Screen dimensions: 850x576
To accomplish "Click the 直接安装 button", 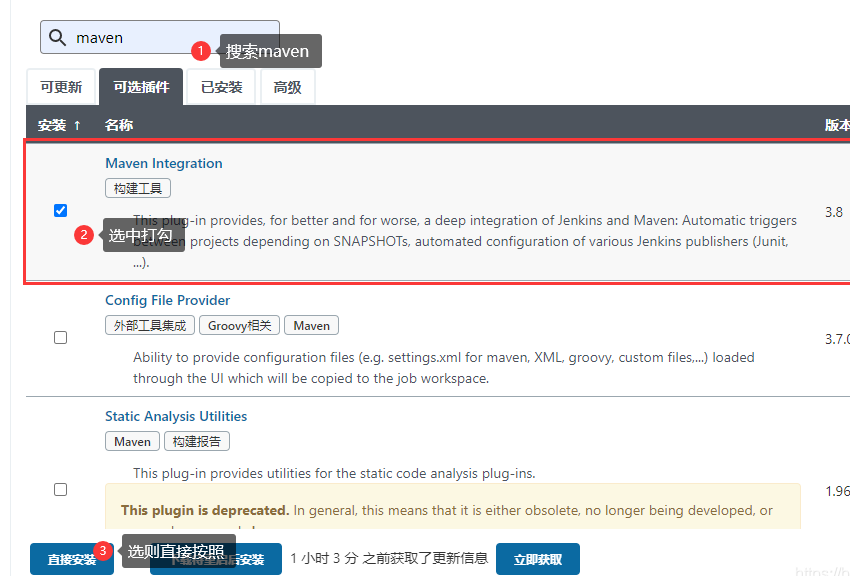I will pos(72,559).
